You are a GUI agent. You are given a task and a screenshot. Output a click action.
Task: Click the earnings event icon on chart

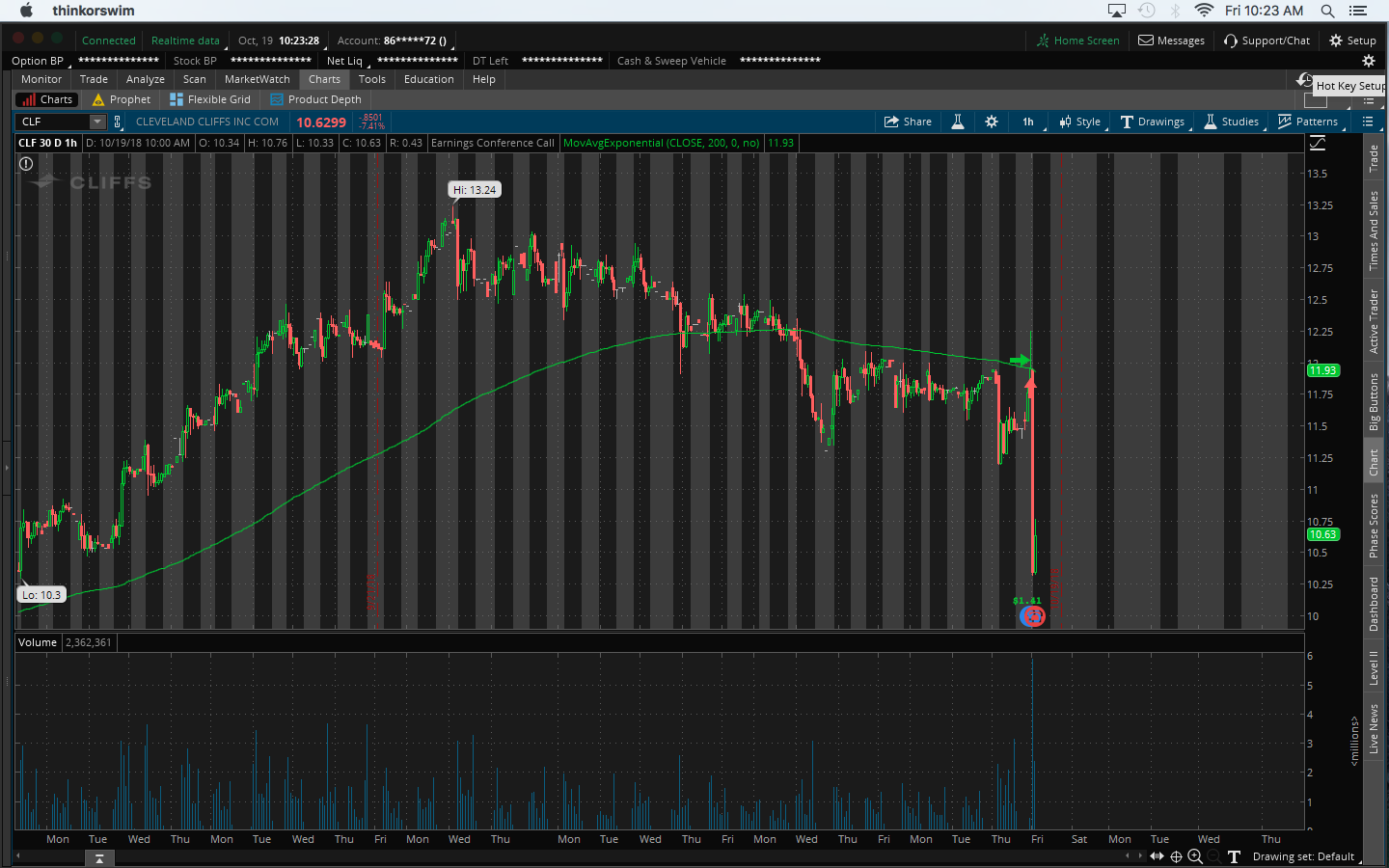[1032, 615]
